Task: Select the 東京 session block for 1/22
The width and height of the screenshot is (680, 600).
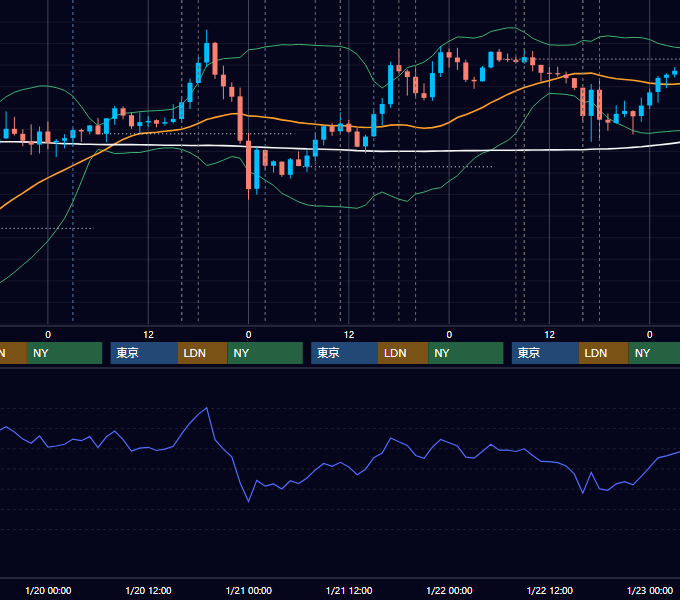Action: pyautogui.click(x=545, y=353)
